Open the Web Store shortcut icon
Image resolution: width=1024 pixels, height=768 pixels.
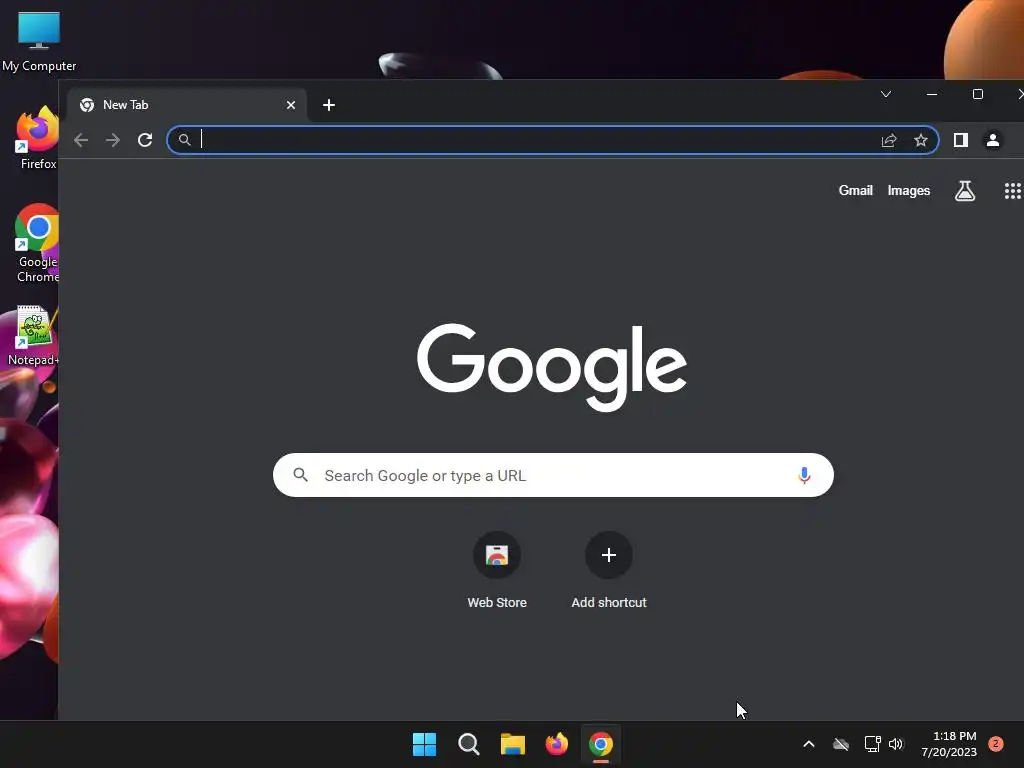497,555
